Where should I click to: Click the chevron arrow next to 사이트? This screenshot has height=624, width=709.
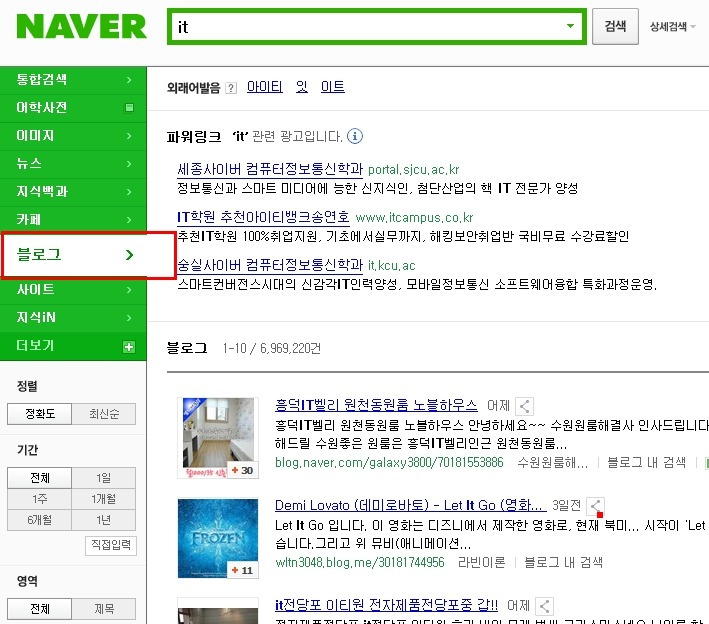tap(129, 290)
